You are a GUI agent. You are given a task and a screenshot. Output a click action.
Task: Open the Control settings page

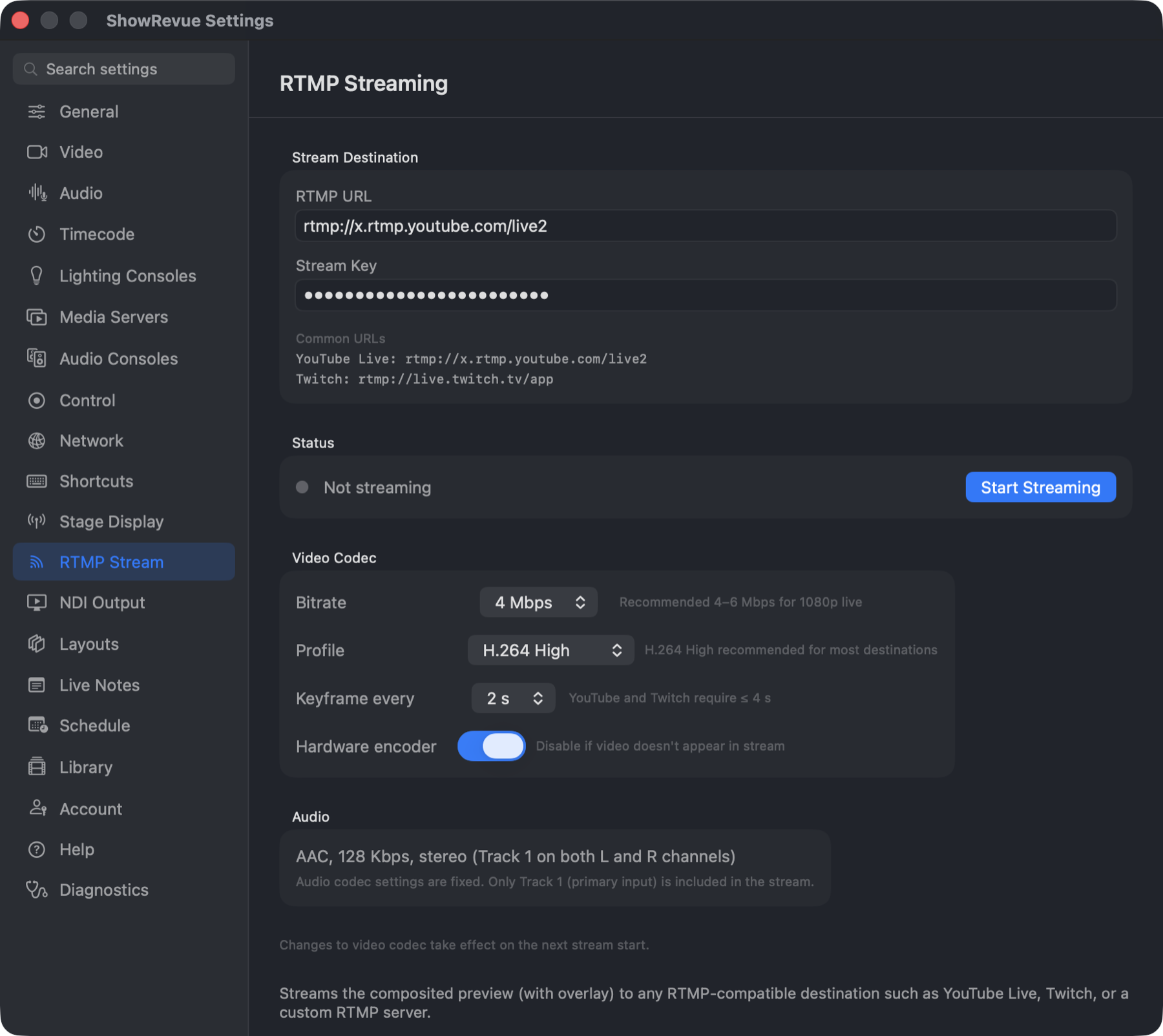tap(123, 400)
